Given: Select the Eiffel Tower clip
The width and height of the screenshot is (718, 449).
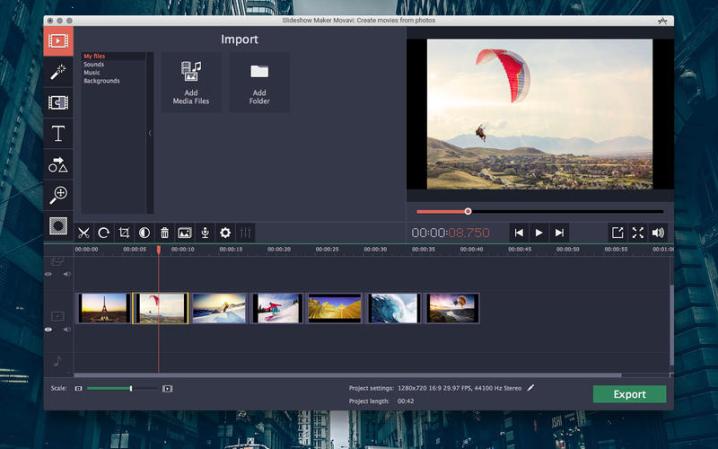Looking at the screenshot, I should (104, 308).
